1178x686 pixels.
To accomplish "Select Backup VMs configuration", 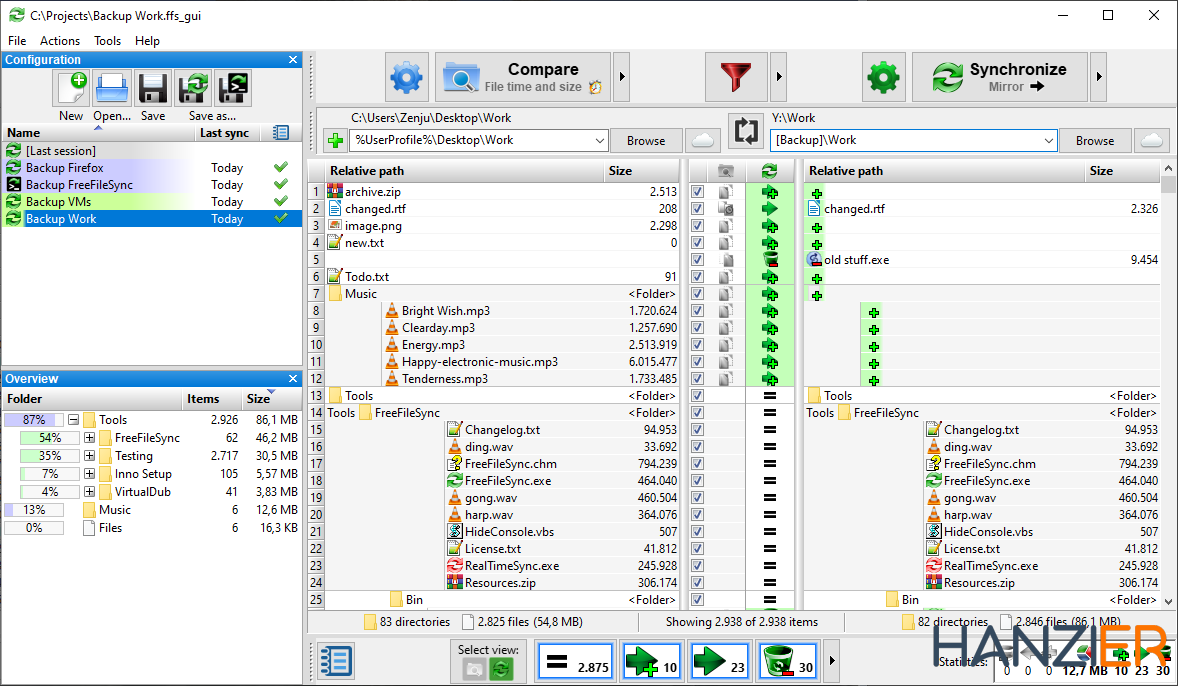I will point(152,201).
